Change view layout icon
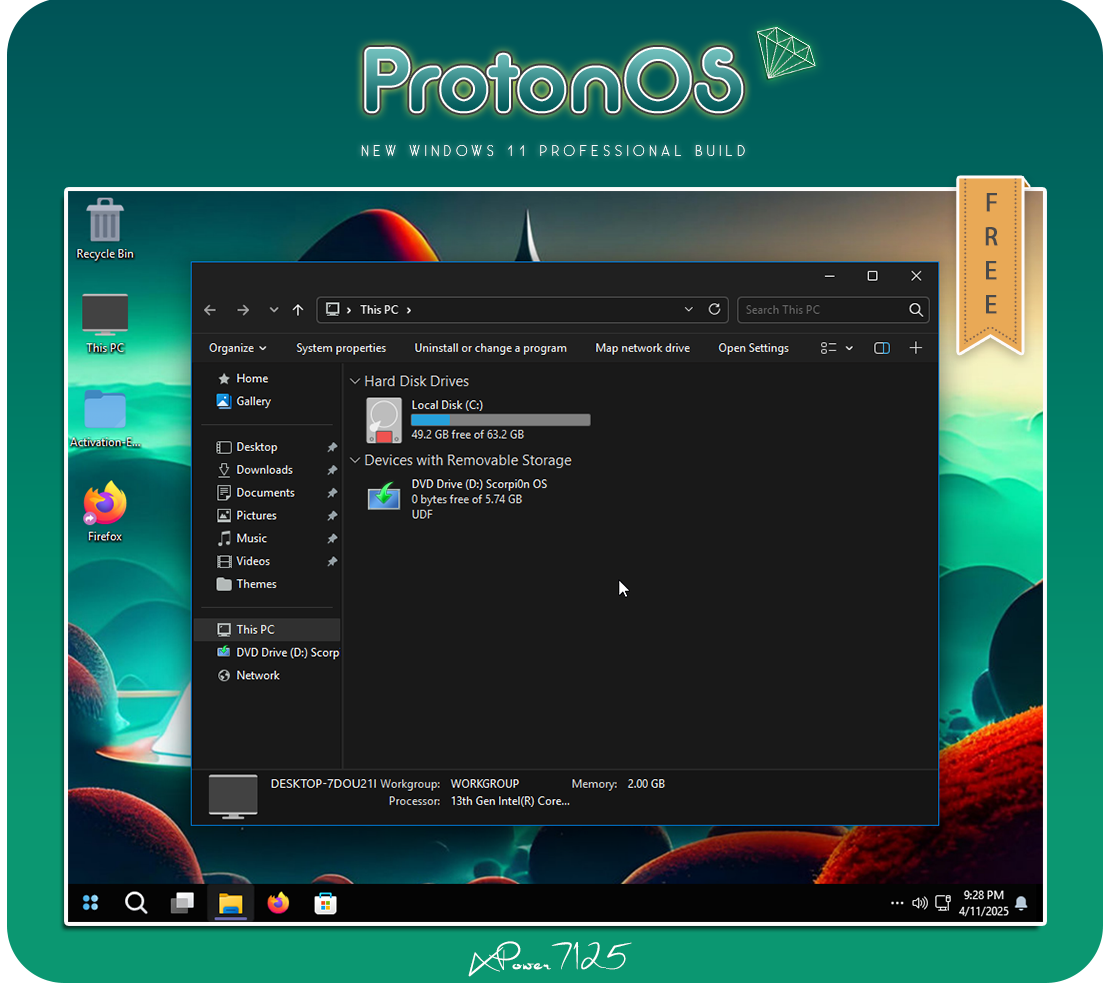Screen dimensions: 1110x985 click(x=828, y=348)
